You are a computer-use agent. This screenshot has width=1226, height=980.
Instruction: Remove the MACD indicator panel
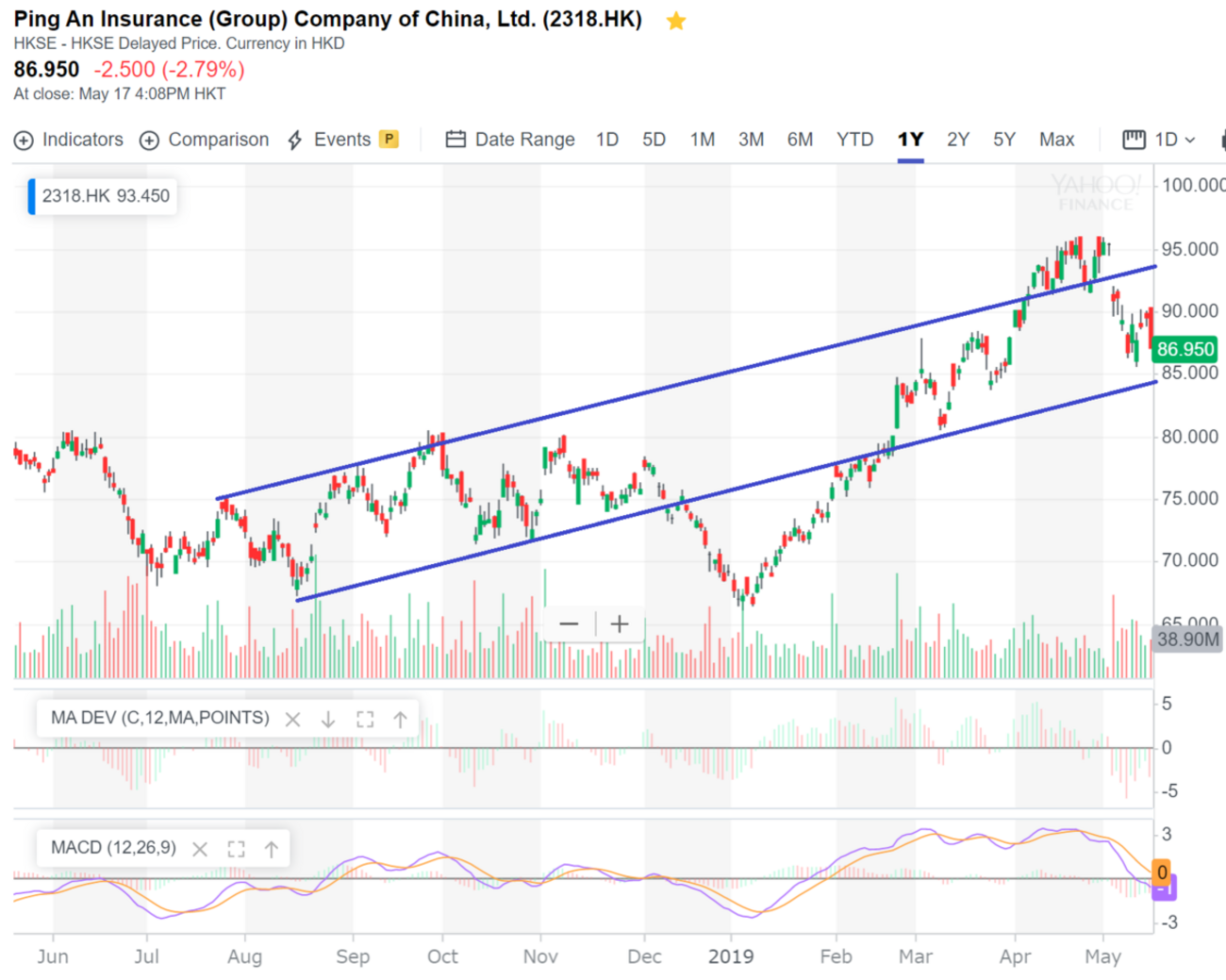pyautogui.click(x=200, y=849)
